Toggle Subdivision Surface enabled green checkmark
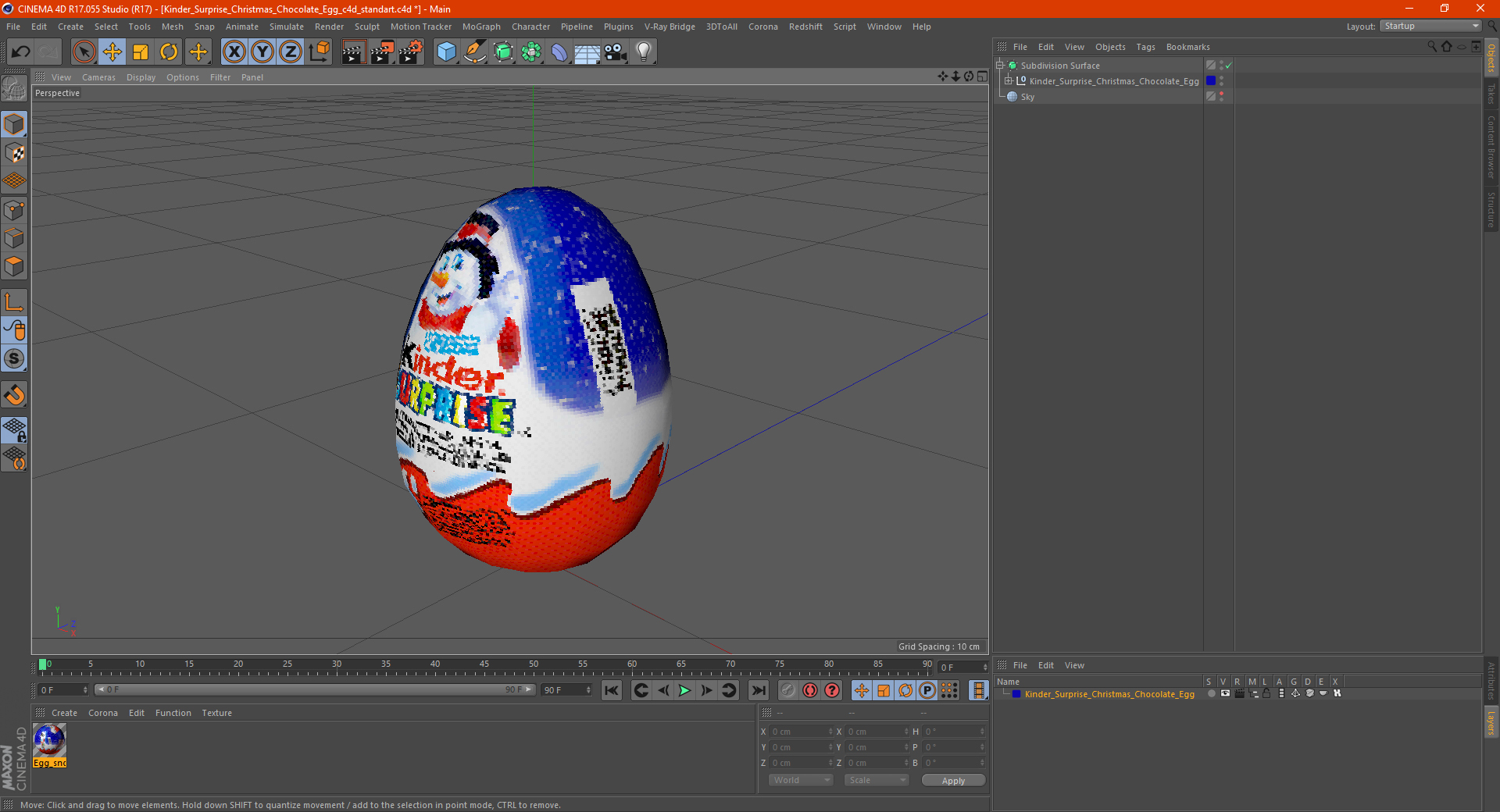This screenshot has height=812, width=1500. coord(1228,66)
